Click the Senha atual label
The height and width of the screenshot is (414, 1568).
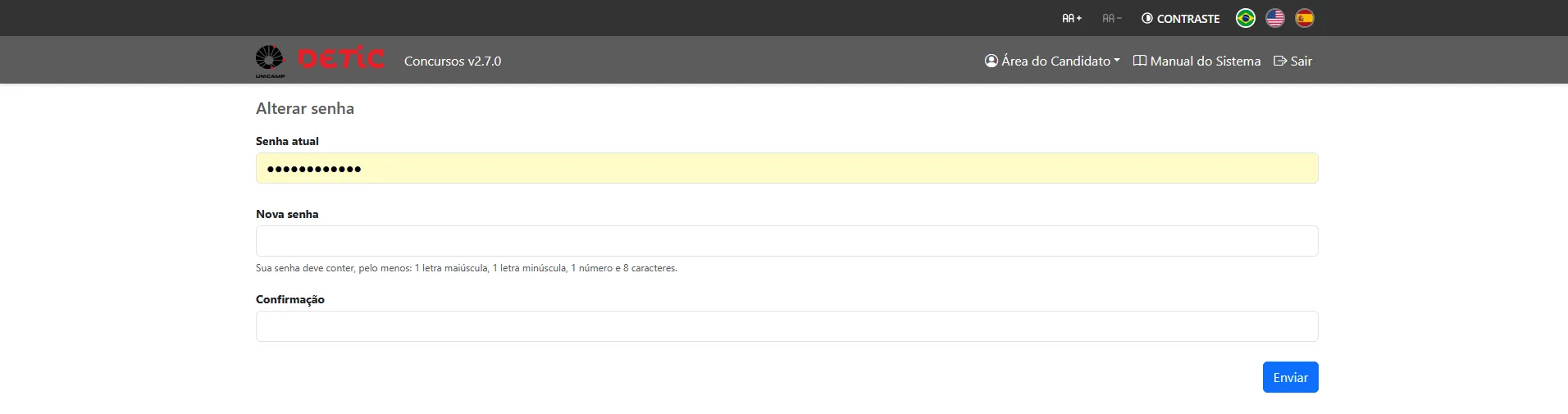click(287, 141)
